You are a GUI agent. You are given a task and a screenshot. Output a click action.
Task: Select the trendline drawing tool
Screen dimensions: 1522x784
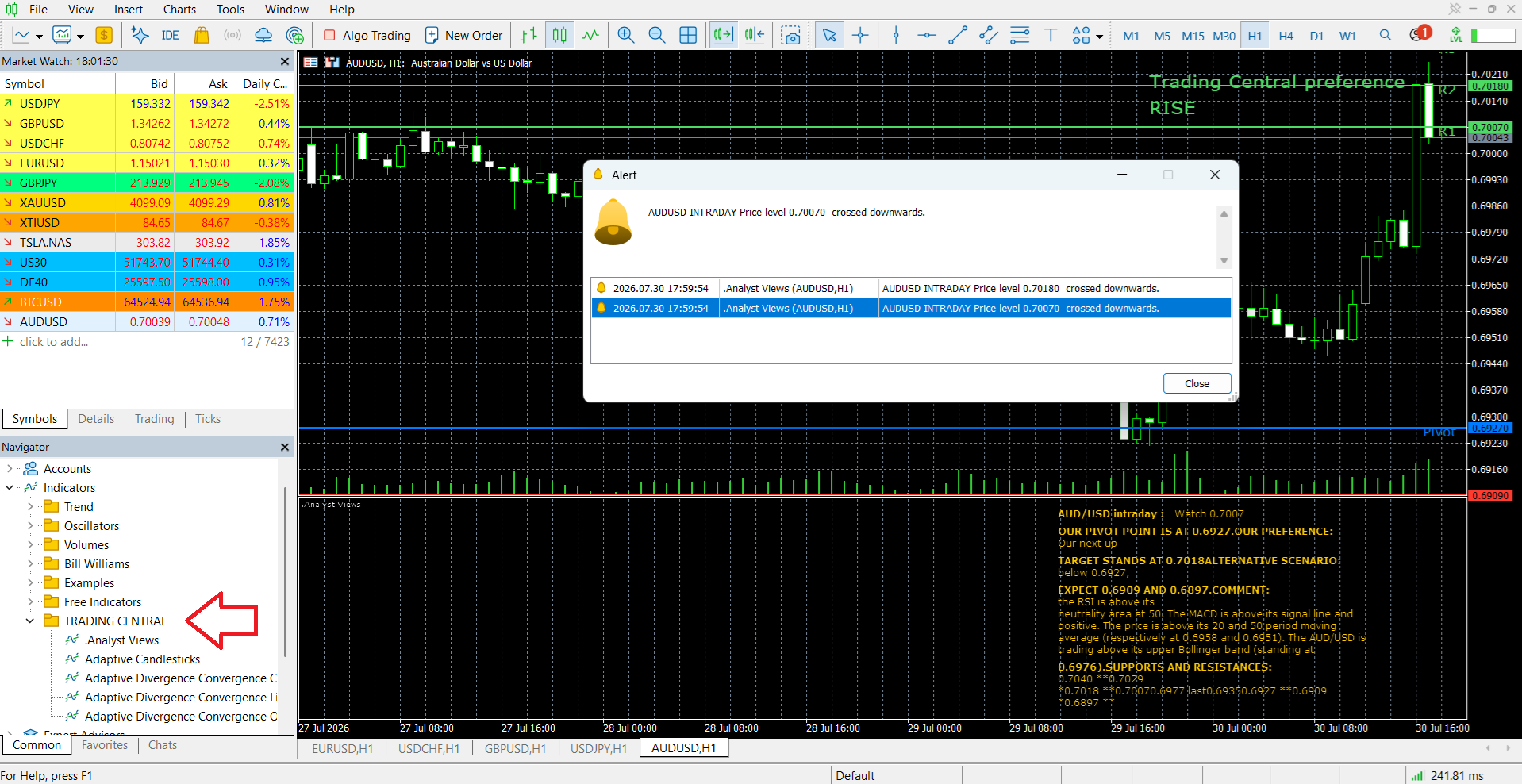958,35
